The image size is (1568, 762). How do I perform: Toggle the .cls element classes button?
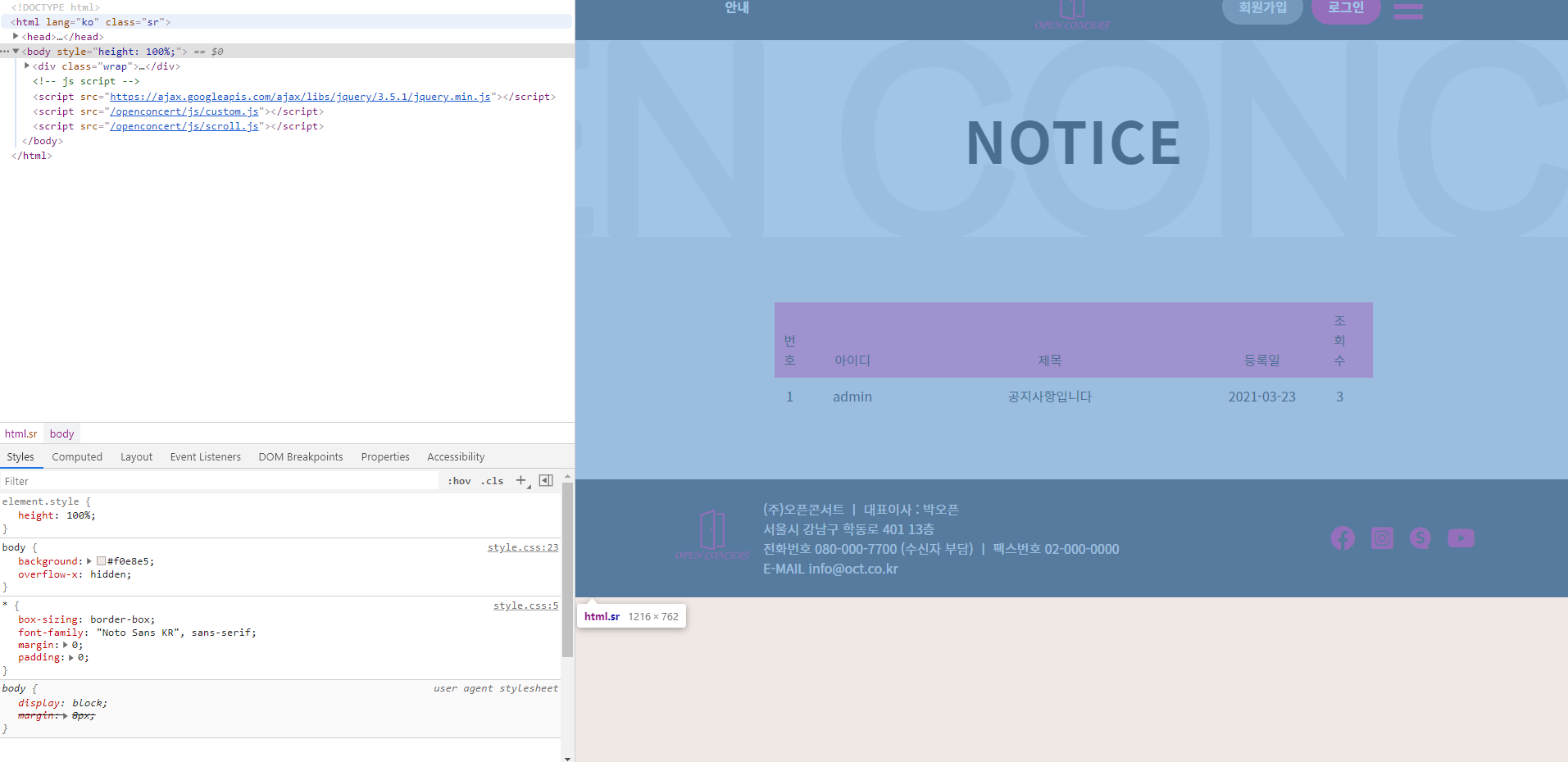coord(492,481)
